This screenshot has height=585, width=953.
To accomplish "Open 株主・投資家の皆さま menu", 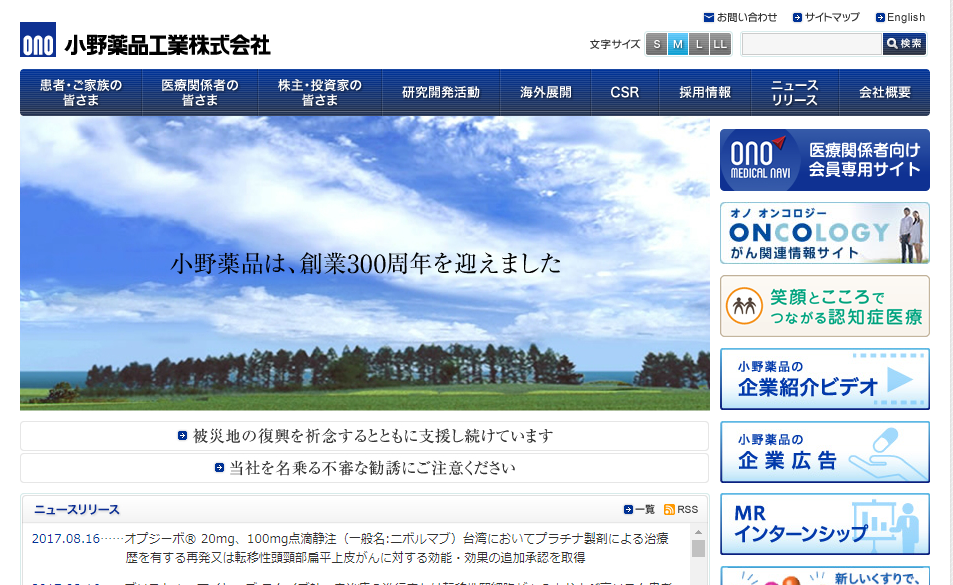I will tap(320, 92).
